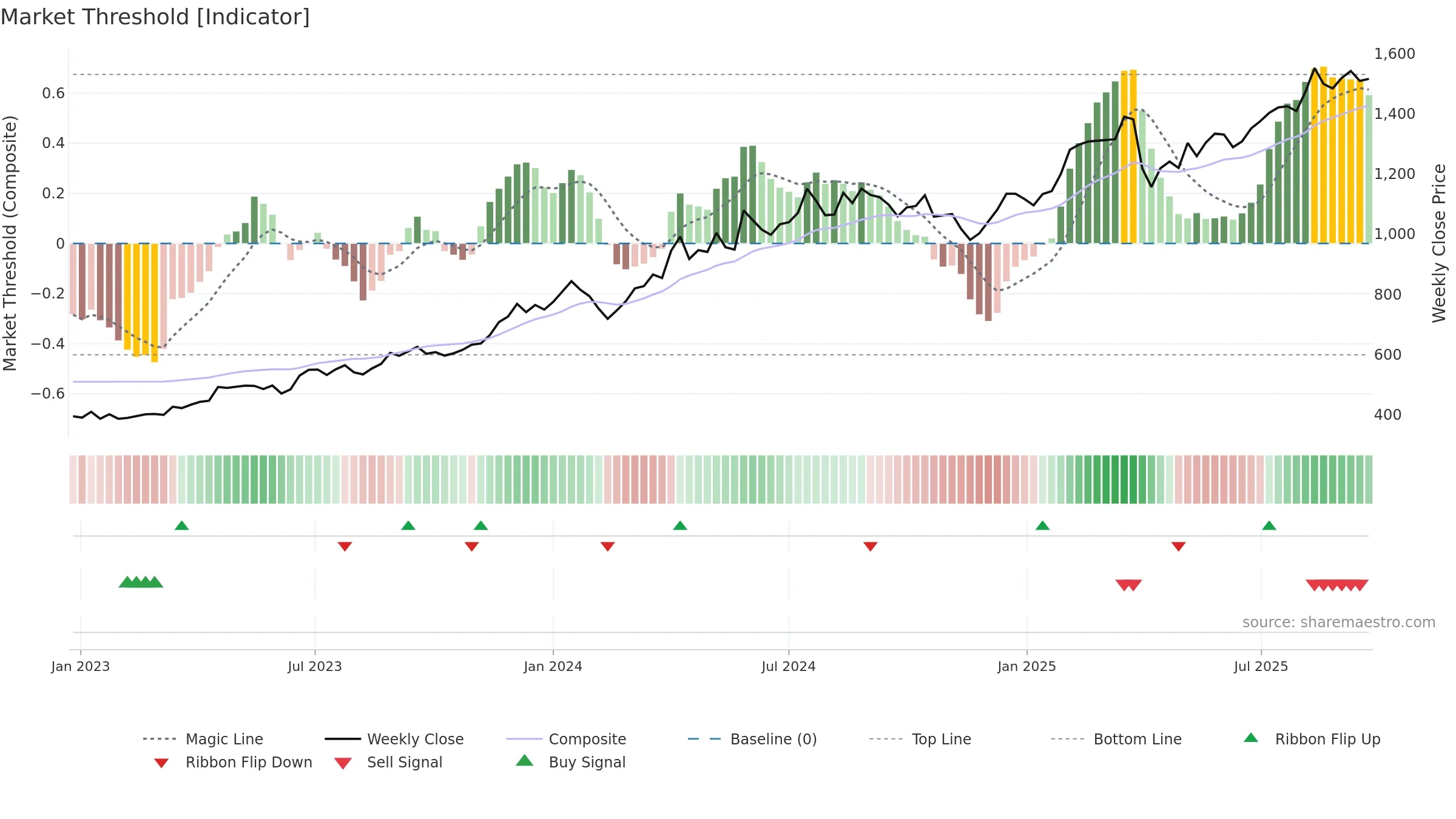This screenshot has height=819, width=1456.
Task: Click the −0.6 composite axis label
Action: tap(47, 394)
